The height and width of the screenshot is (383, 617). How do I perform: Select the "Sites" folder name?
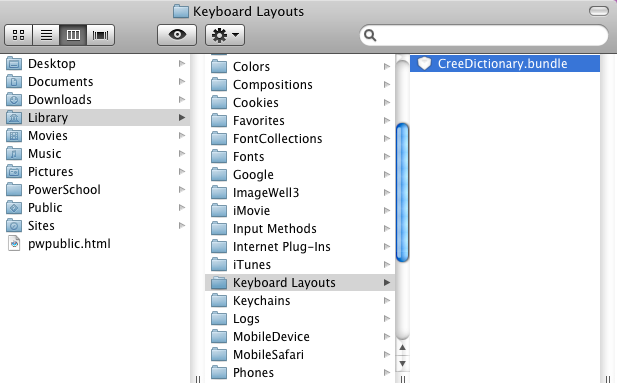click(x=41, y=226)
